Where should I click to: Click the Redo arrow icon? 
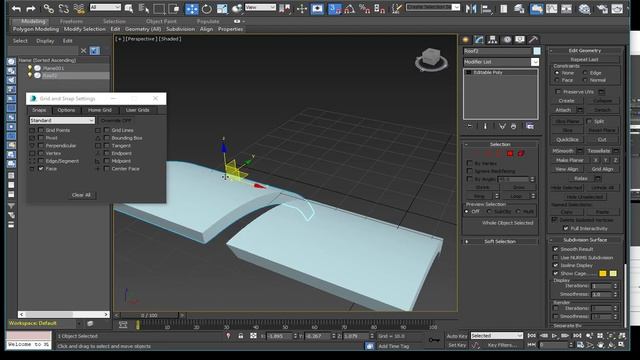coord(31,9)
